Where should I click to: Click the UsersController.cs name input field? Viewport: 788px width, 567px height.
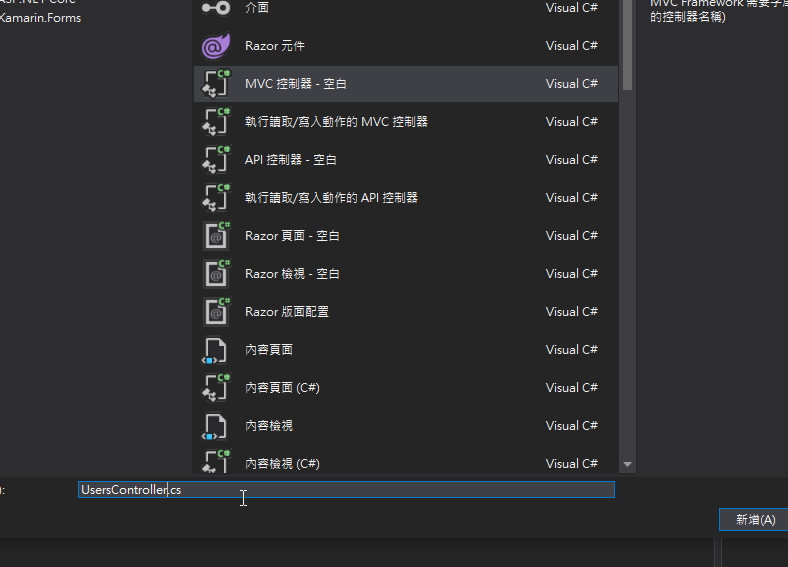point(346,490)
